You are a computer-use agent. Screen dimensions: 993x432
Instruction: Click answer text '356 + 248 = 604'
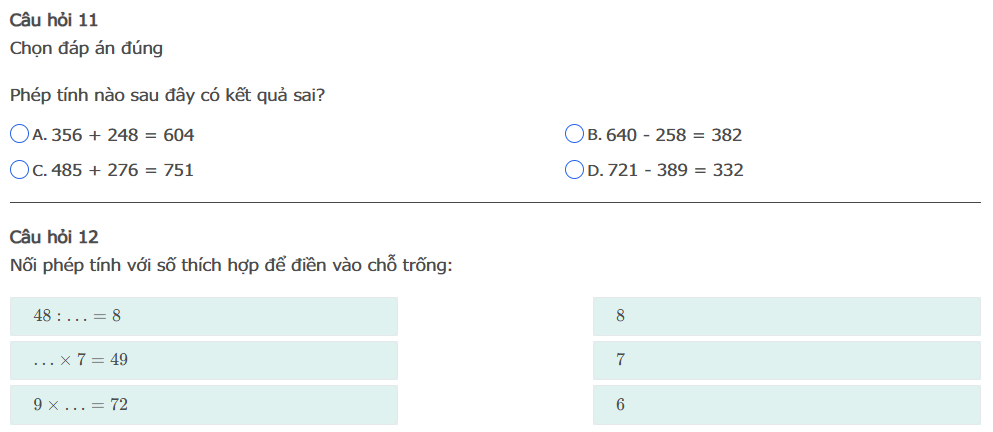[122, 135]
